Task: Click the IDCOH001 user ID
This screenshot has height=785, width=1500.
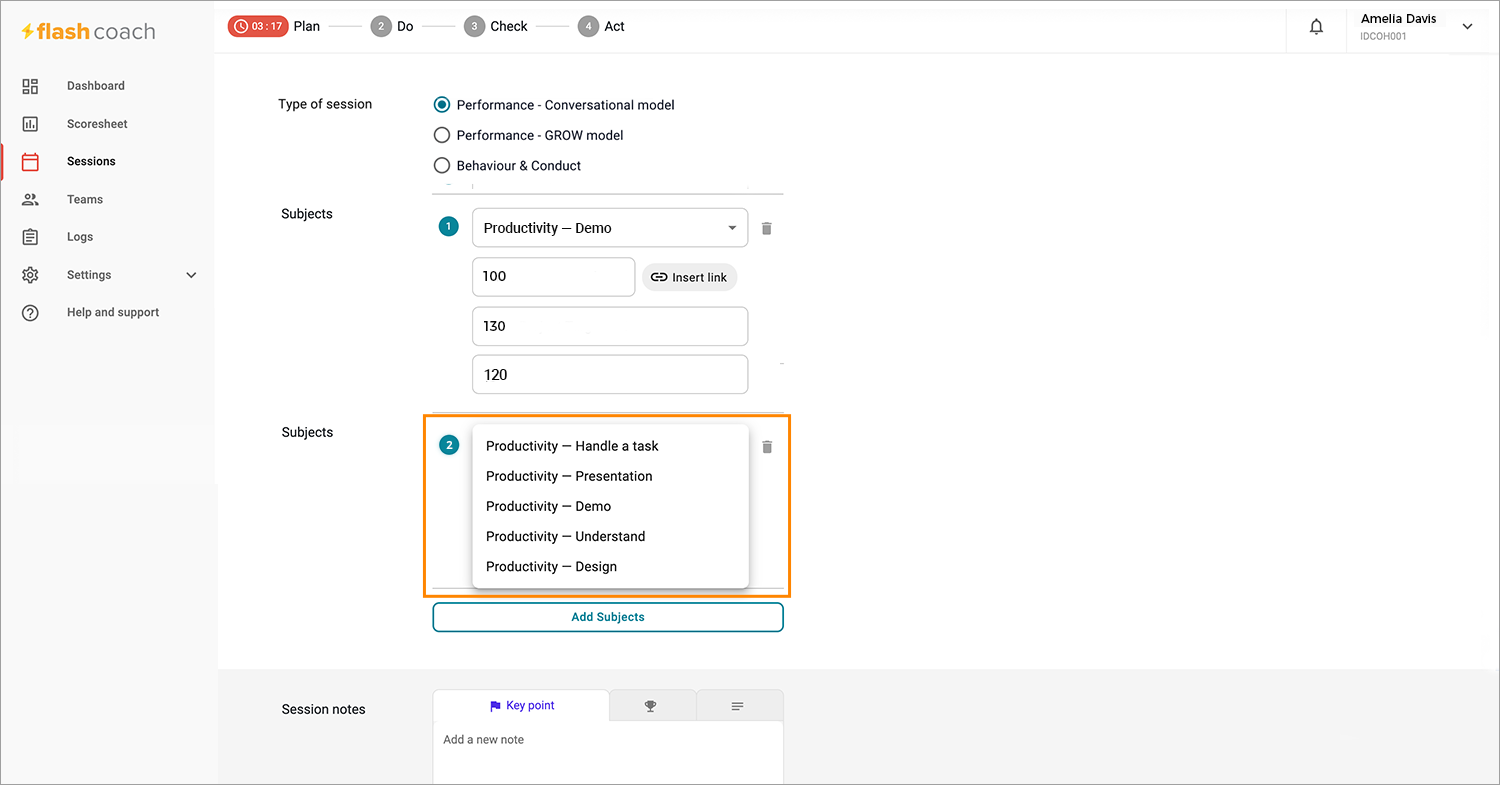Action: pyautogui.click(x=1383, y=37)
